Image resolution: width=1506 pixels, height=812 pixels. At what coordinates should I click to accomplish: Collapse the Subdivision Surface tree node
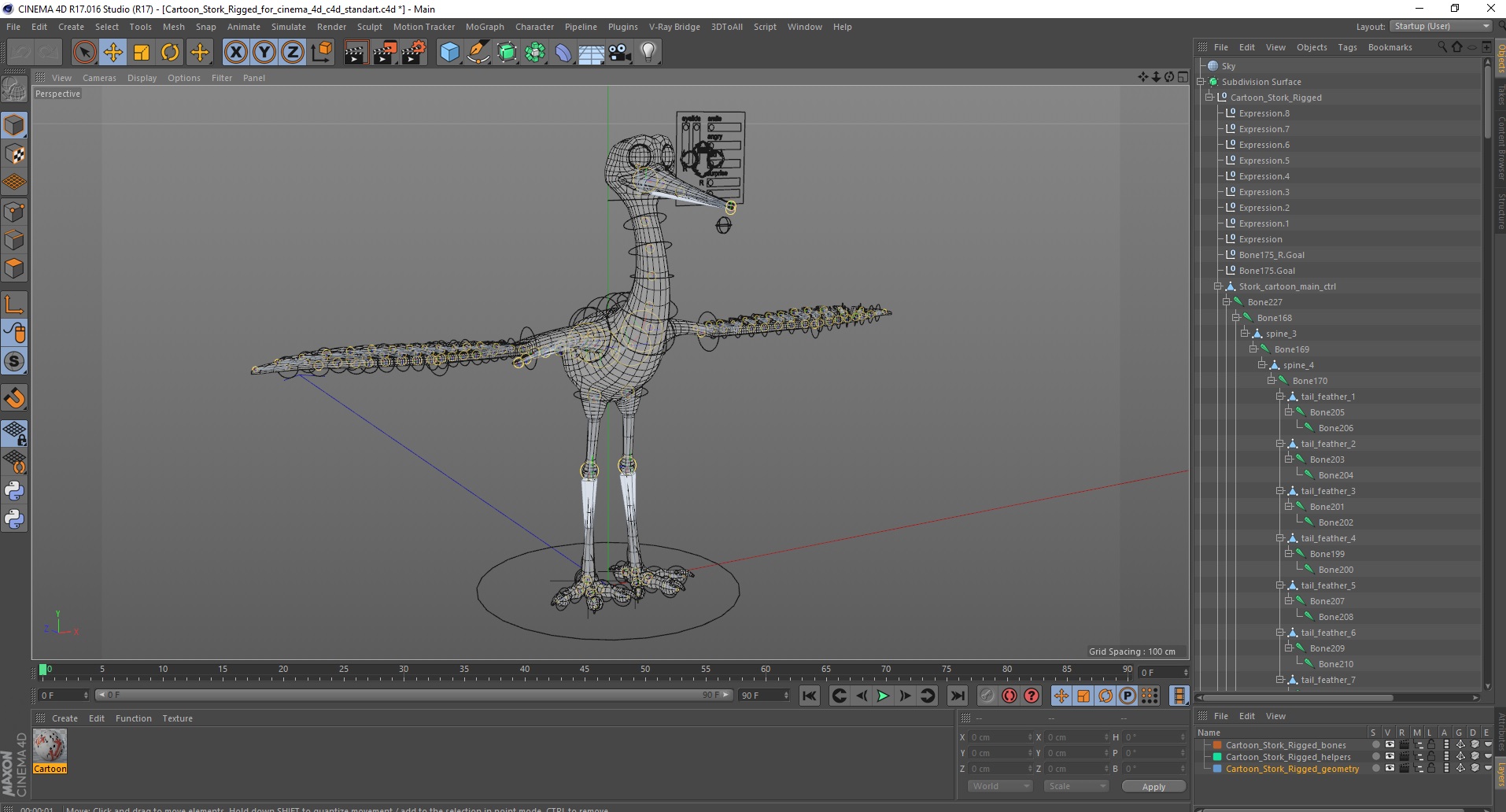pos(1201,82)
